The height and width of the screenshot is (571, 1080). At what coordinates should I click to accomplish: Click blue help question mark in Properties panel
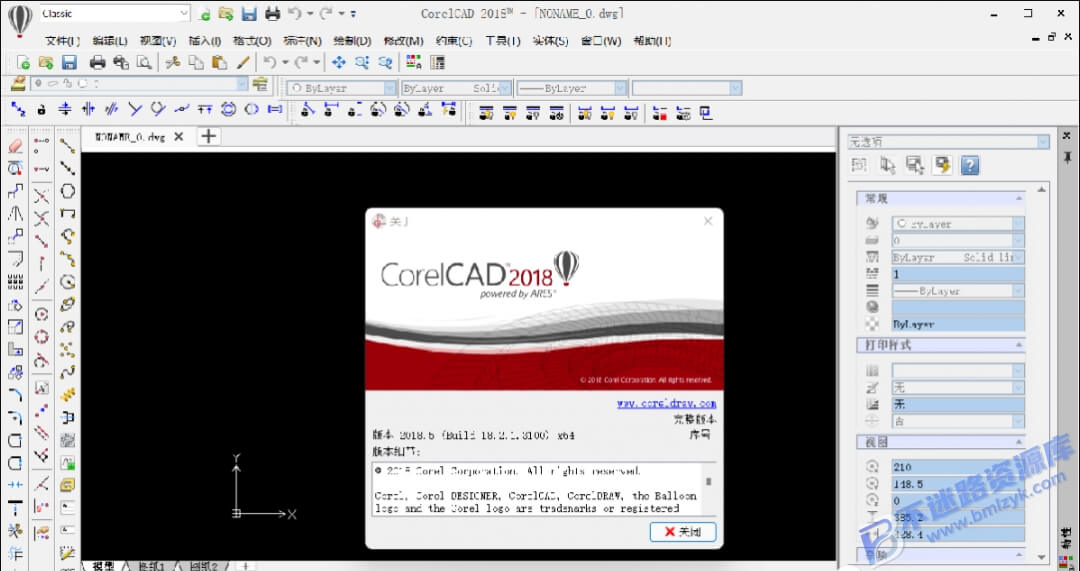coord(970,165)
